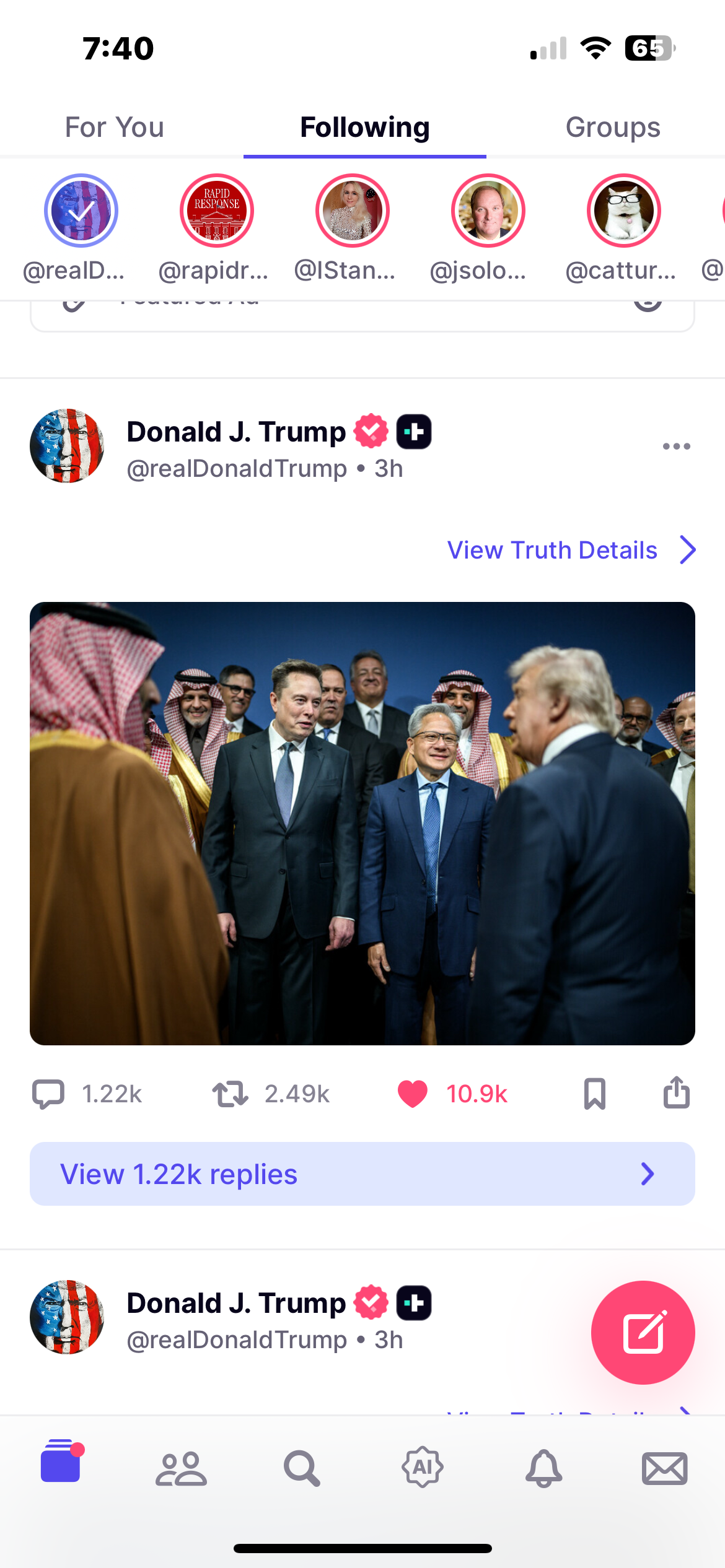Open the AI assistant icon
Screen dimensions: 725x1568
click(423, 1467)
